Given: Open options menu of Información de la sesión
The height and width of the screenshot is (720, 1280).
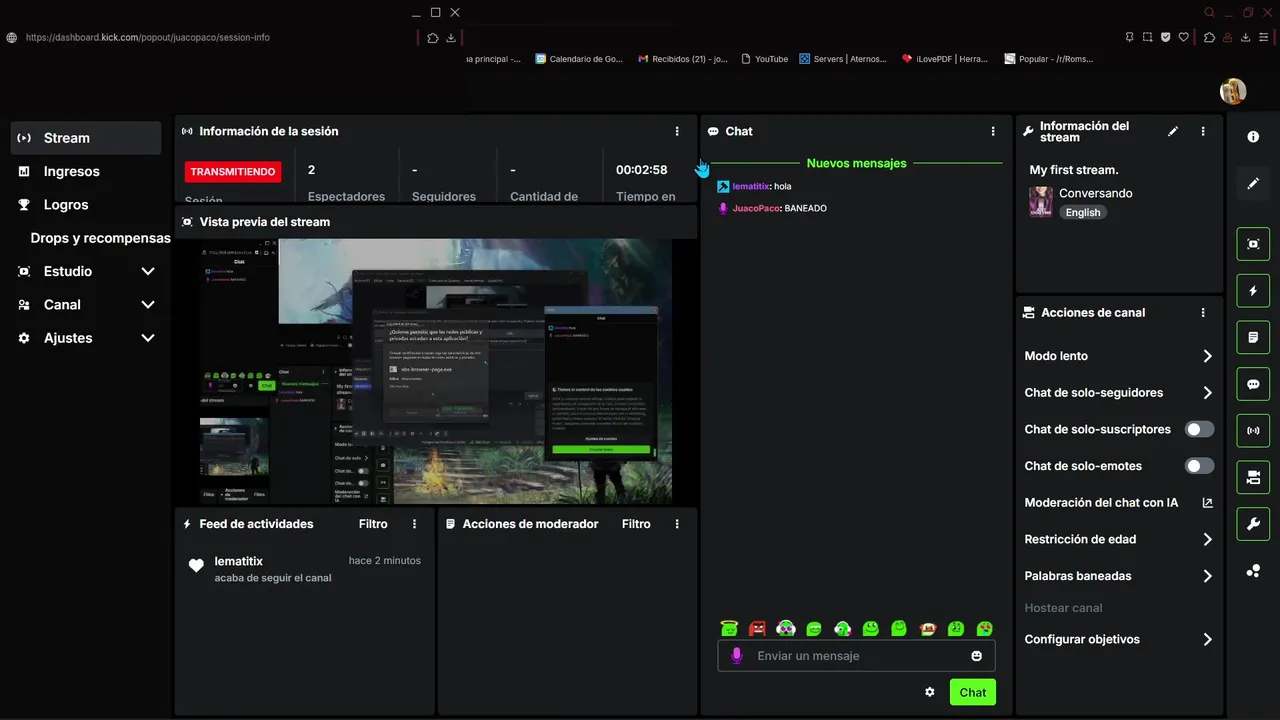Looking at the screenshot, I should point(677,131).
